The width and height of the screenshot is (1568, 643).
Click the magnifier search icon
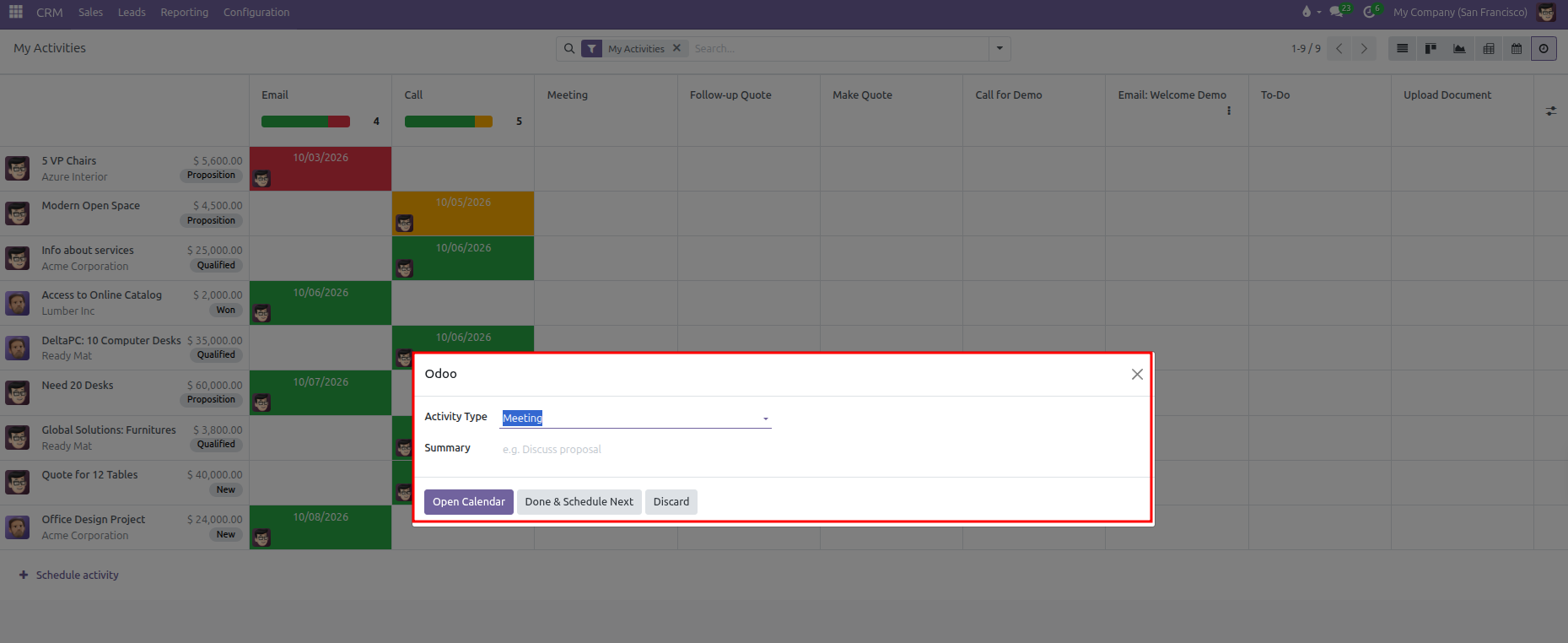pos(569,49)
